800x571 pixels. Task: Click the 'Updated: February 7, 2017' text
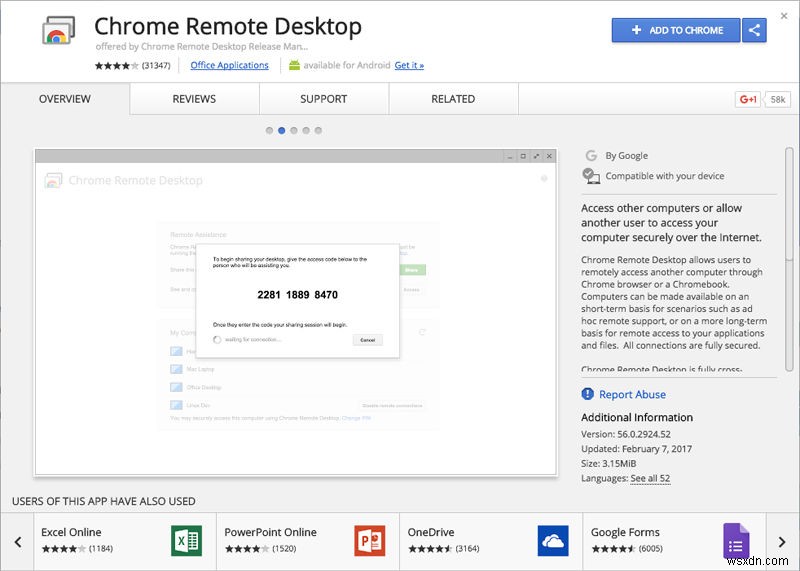click(636, 449)
